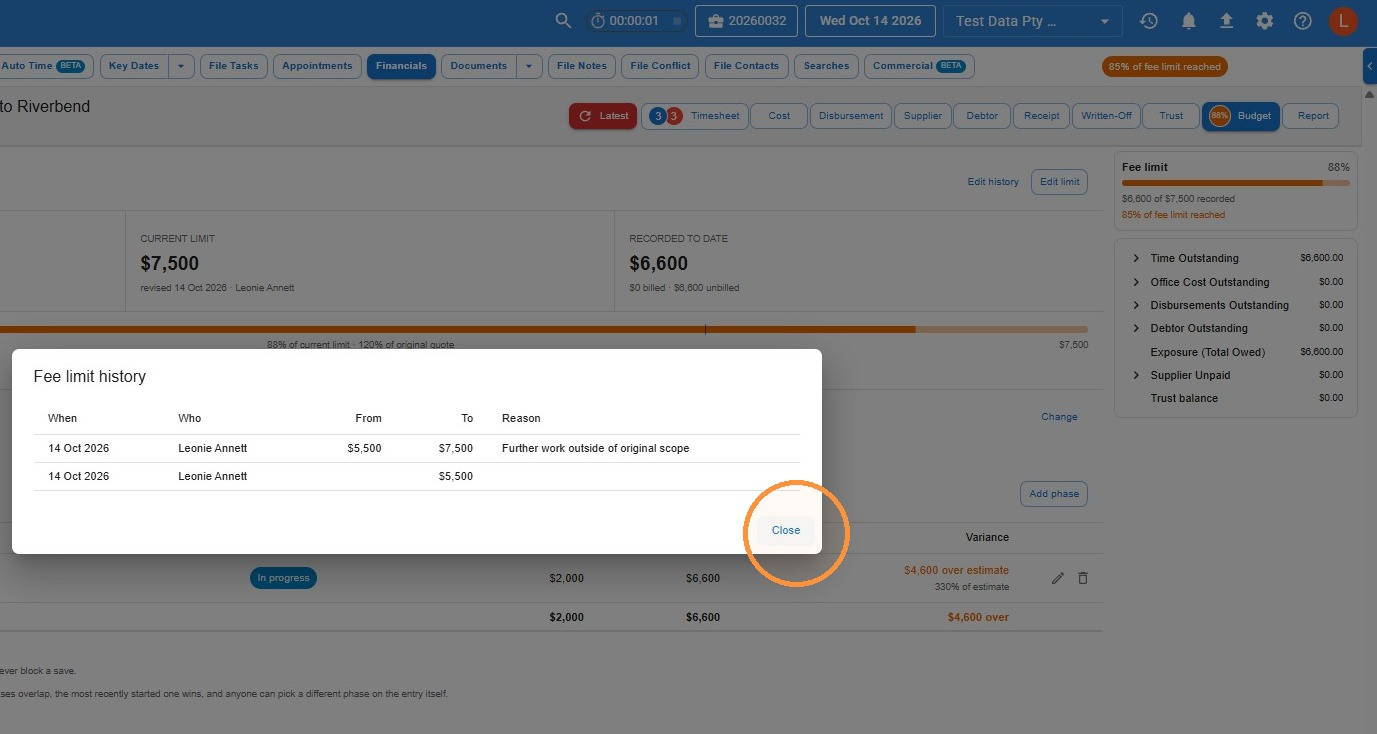Click the Fee limit progress bar in sidebar
Viewport: 1377px width, 734px height.
pos(1236,183)
